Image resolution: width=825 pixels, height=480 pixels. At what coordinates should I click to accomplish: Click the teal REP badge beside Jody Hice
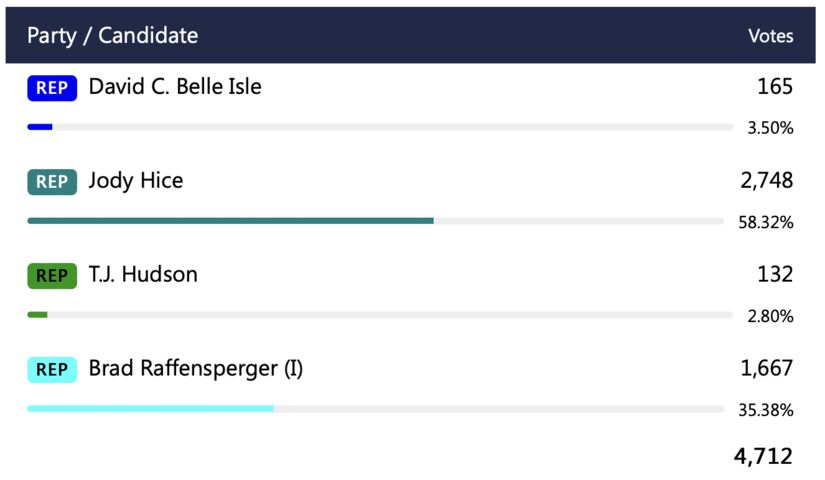click(52, 182)
